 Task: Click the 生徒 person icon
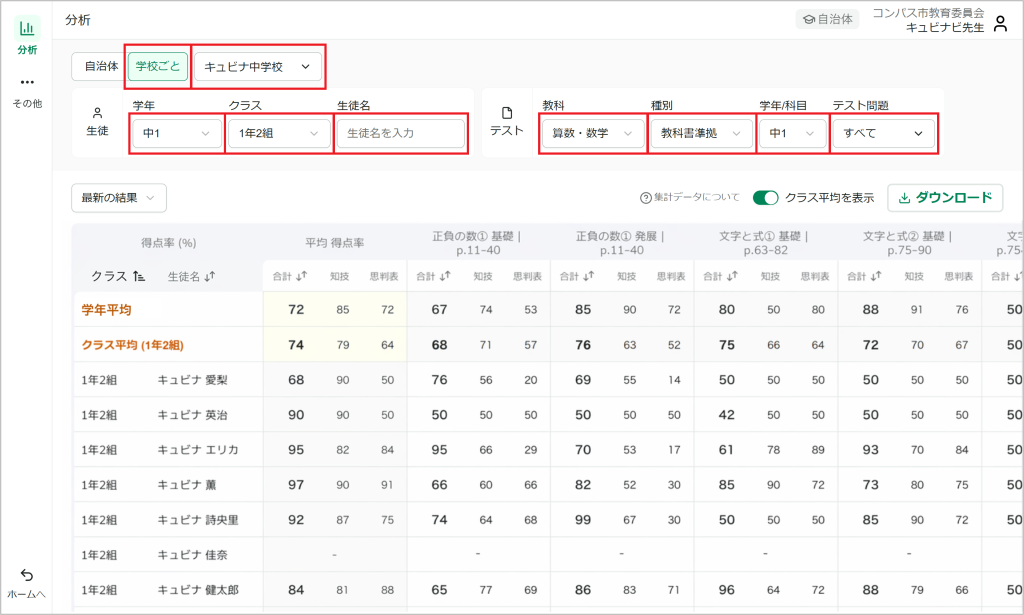(97, 113)
